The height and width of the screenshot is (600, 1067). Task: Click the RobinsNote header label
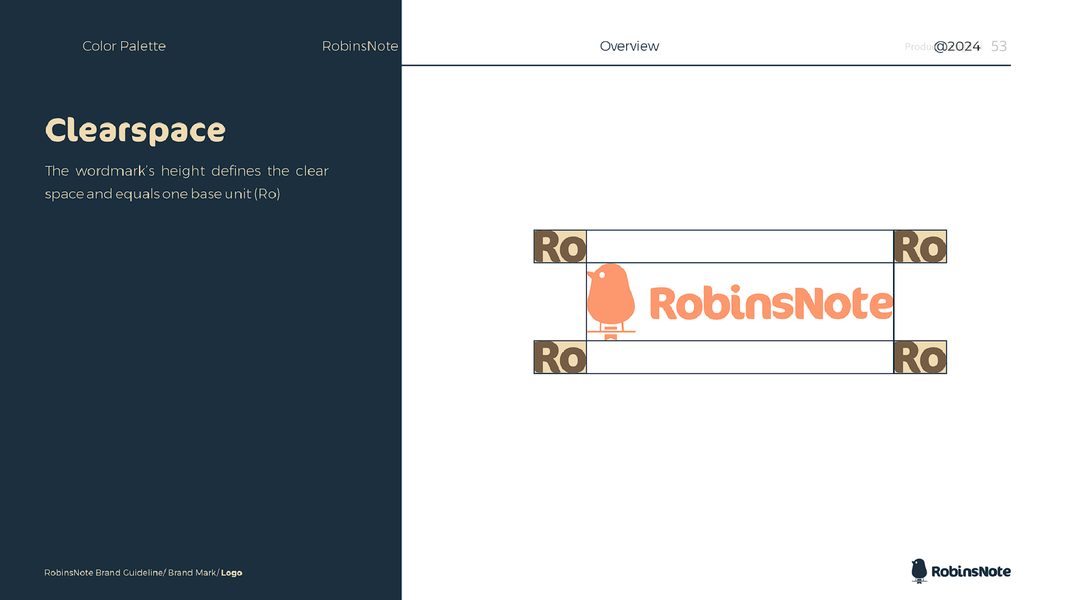[360, 46]
